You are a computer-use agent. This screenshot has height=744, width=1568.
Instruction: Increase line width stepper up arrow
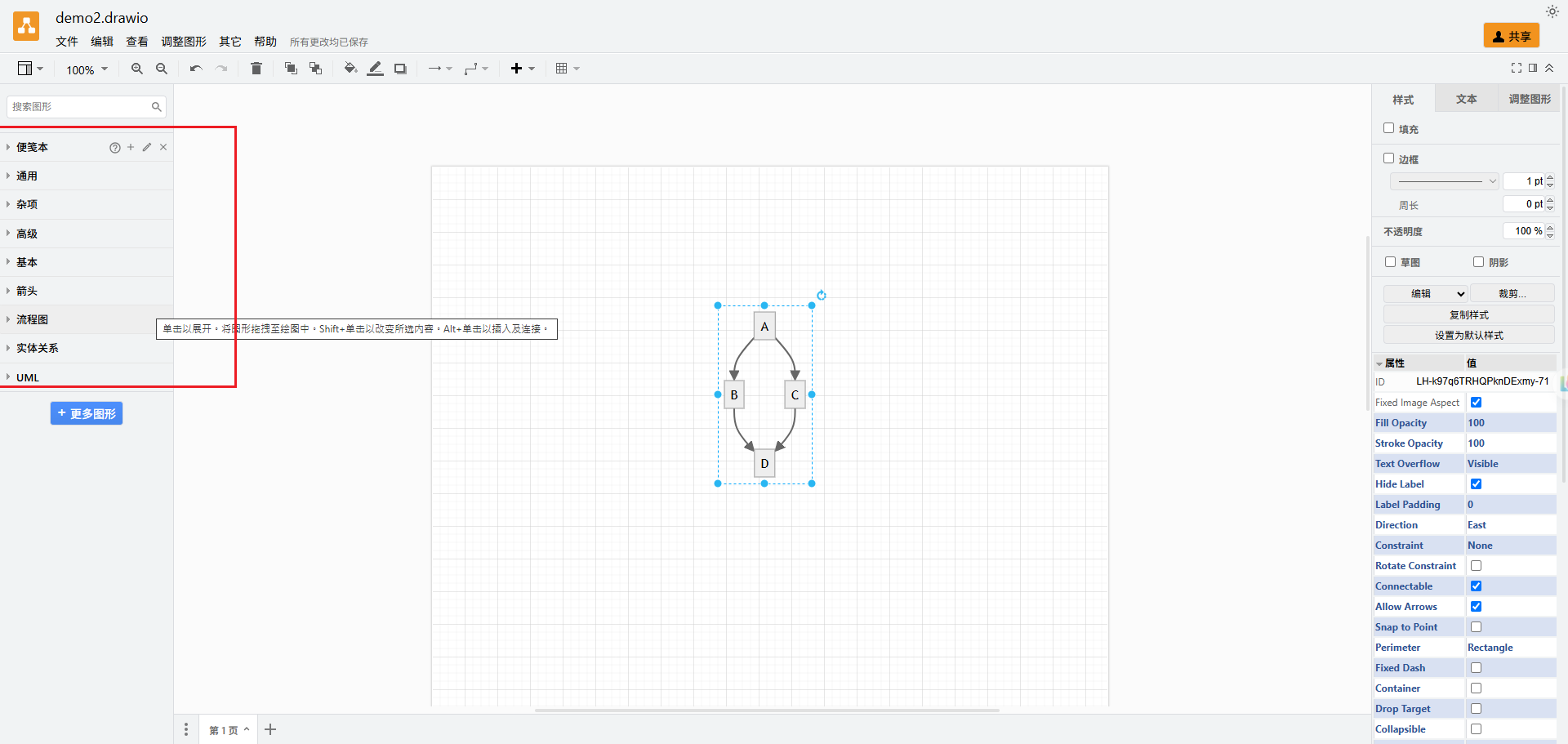pyautogui.click(x=1550, y=178)
